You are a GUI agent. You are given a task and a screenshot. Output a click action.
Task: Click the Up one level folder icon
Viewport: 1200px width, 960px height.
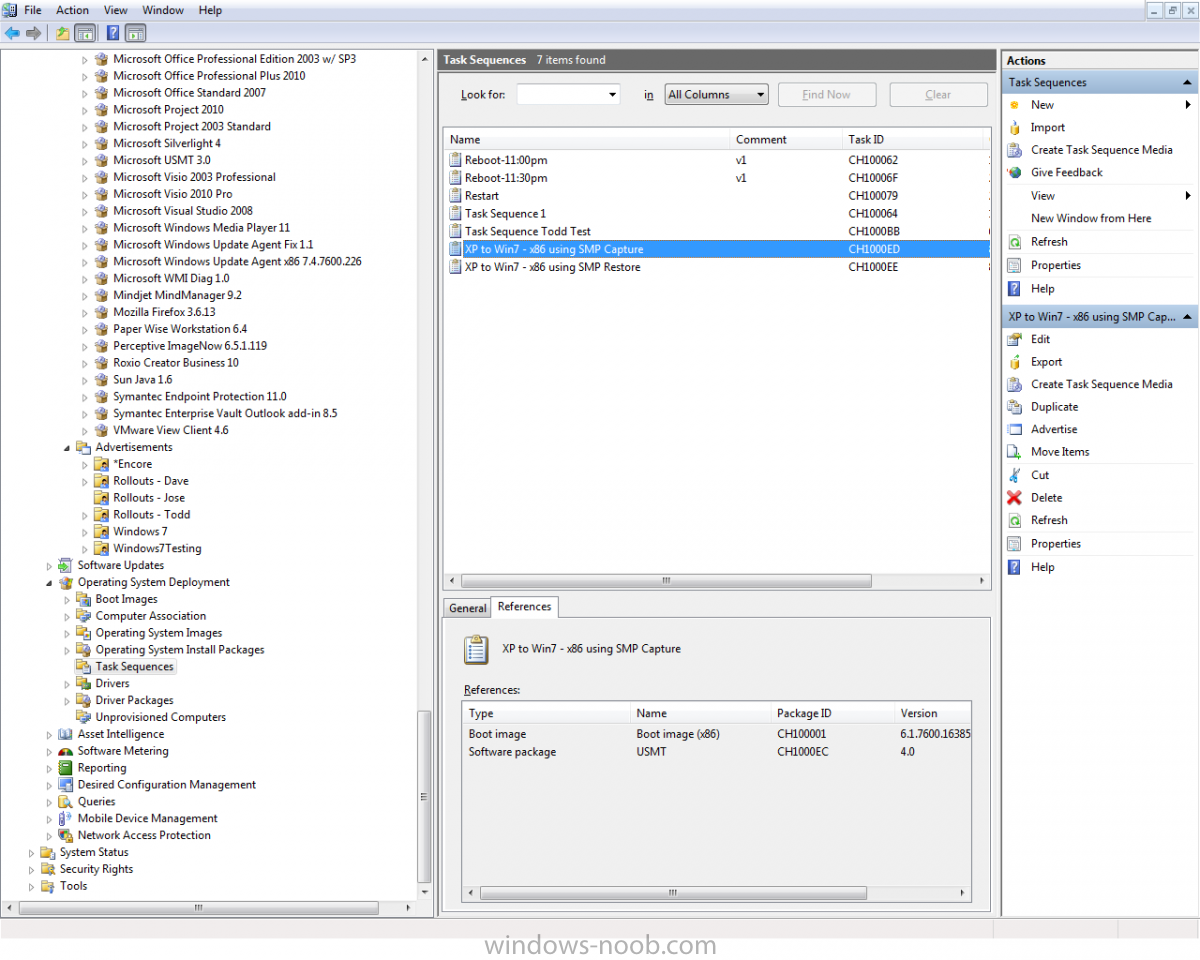(63, 33)
